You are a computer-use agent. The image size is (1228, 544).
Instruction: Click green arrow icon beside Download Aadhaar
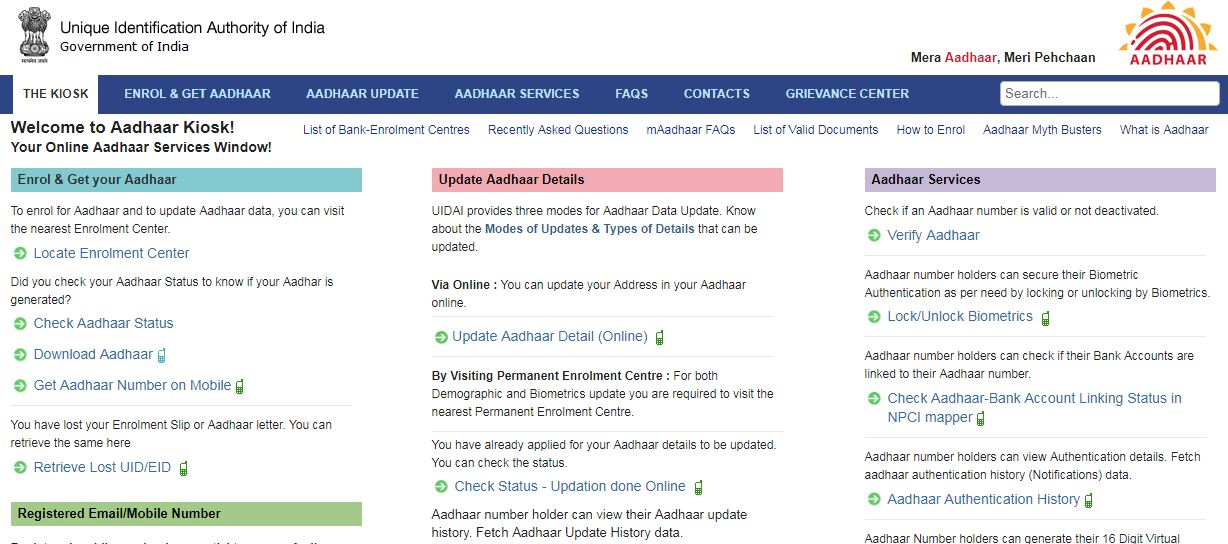point(20,355)
